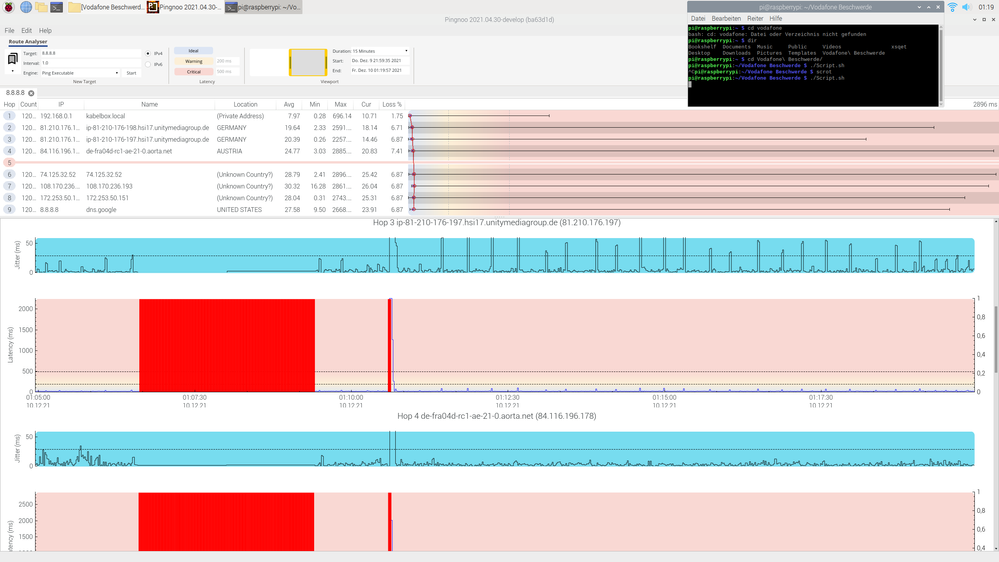This screenshot has width=999, height=562.
Task: Open the Edit menu
Action: (x=26, y=31)
